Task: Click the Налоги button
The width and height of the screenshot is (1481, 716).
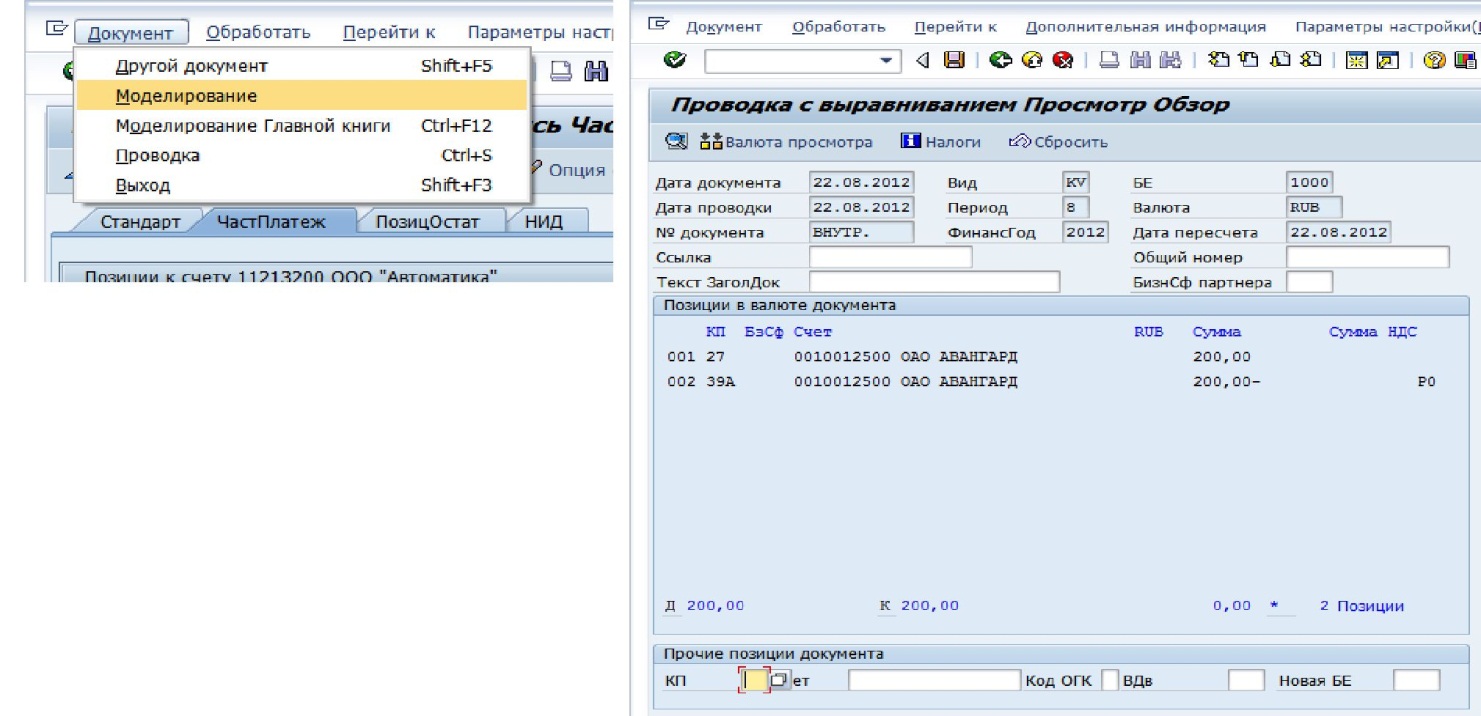Action: [x=941, y=142]
